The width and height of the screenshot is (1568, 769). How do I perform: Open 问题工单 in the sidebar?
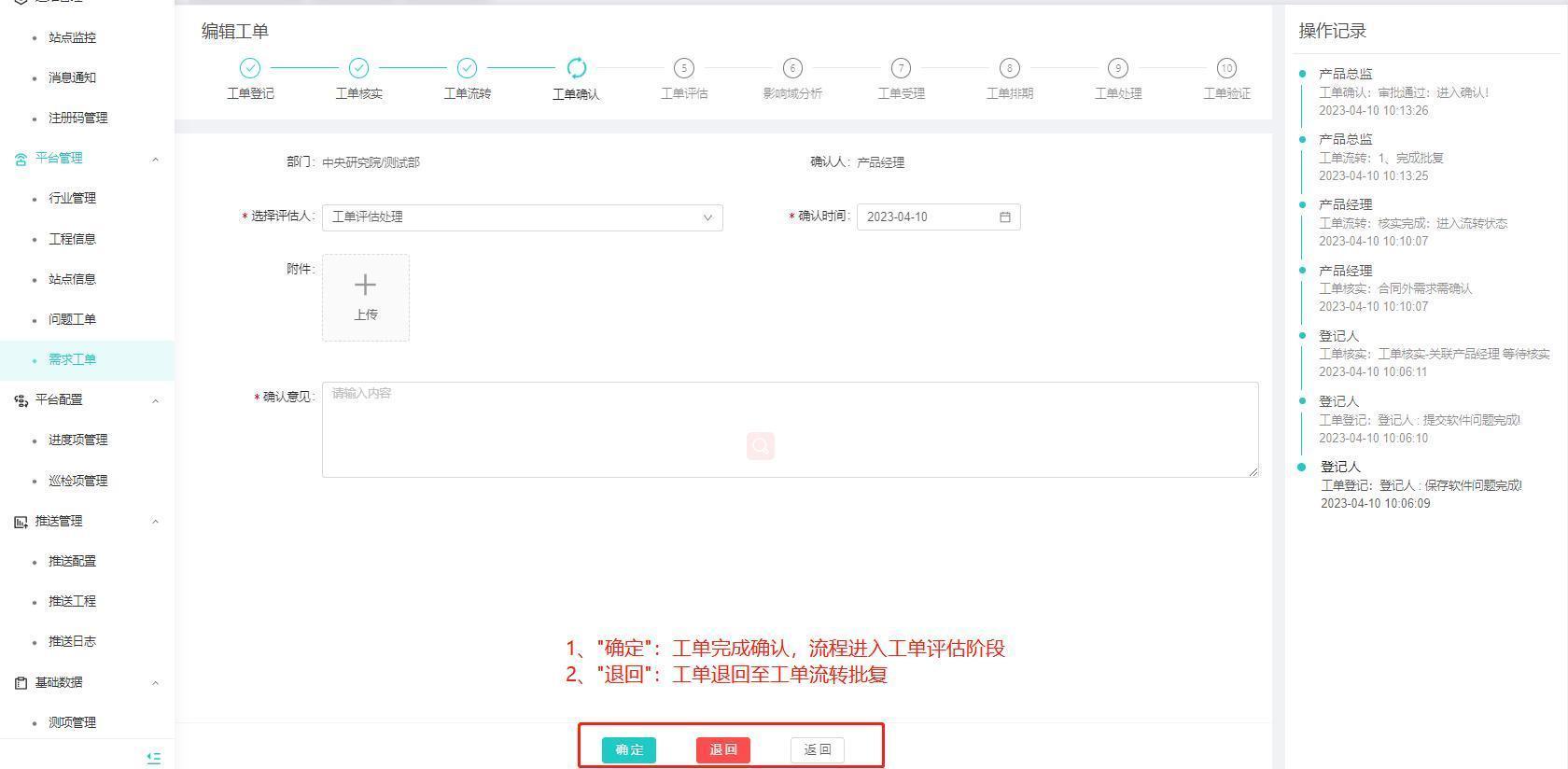[72, 320]
